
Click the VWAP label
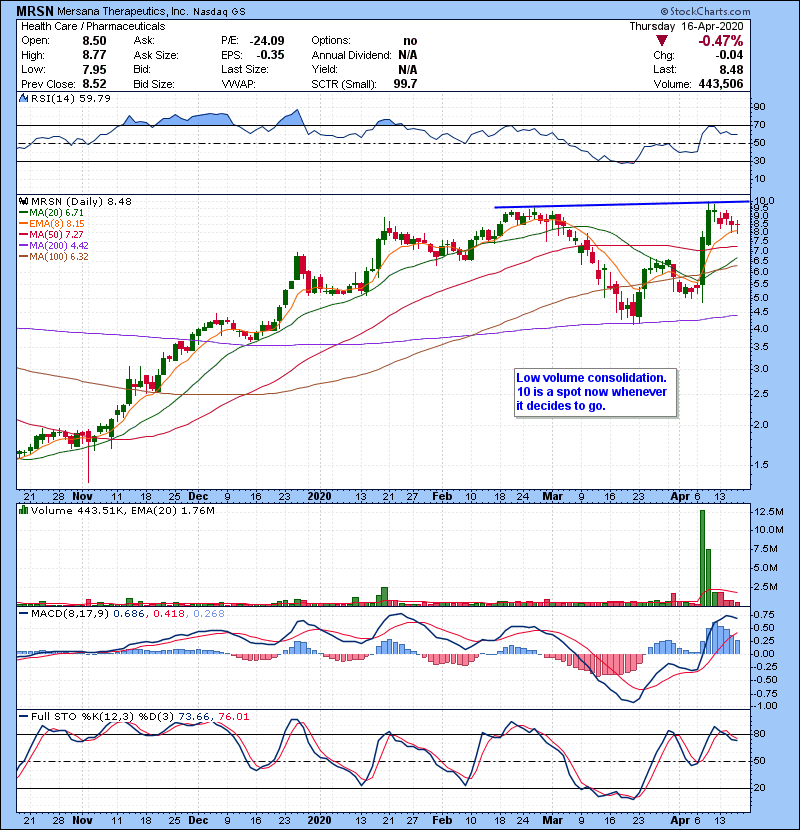coord(238,84)
